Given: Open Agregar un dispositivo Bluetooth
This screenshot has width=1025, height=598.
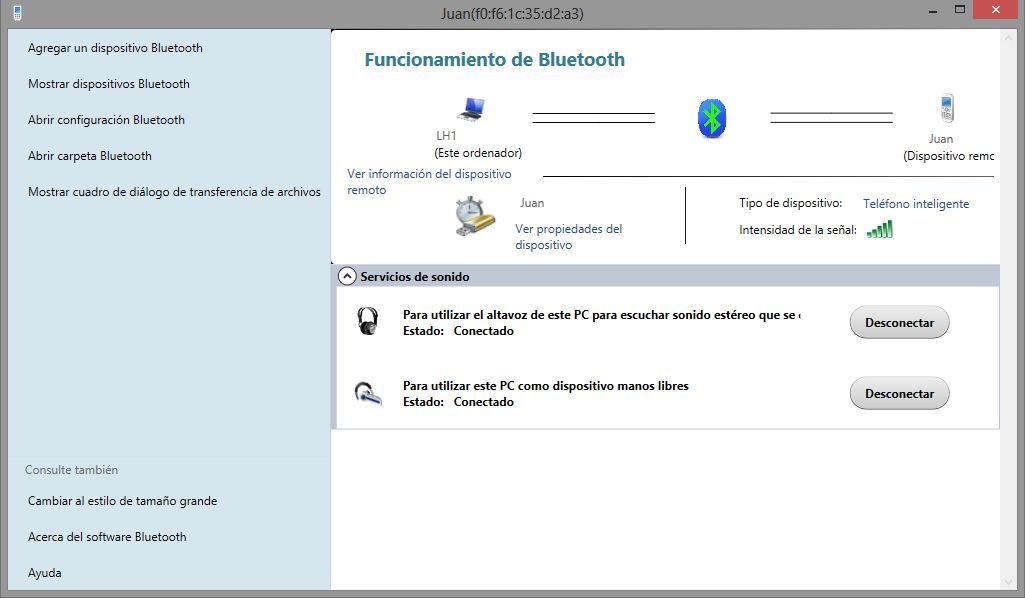Looking at the screenshot, I should pyautogui.click(x=115, y=48).
